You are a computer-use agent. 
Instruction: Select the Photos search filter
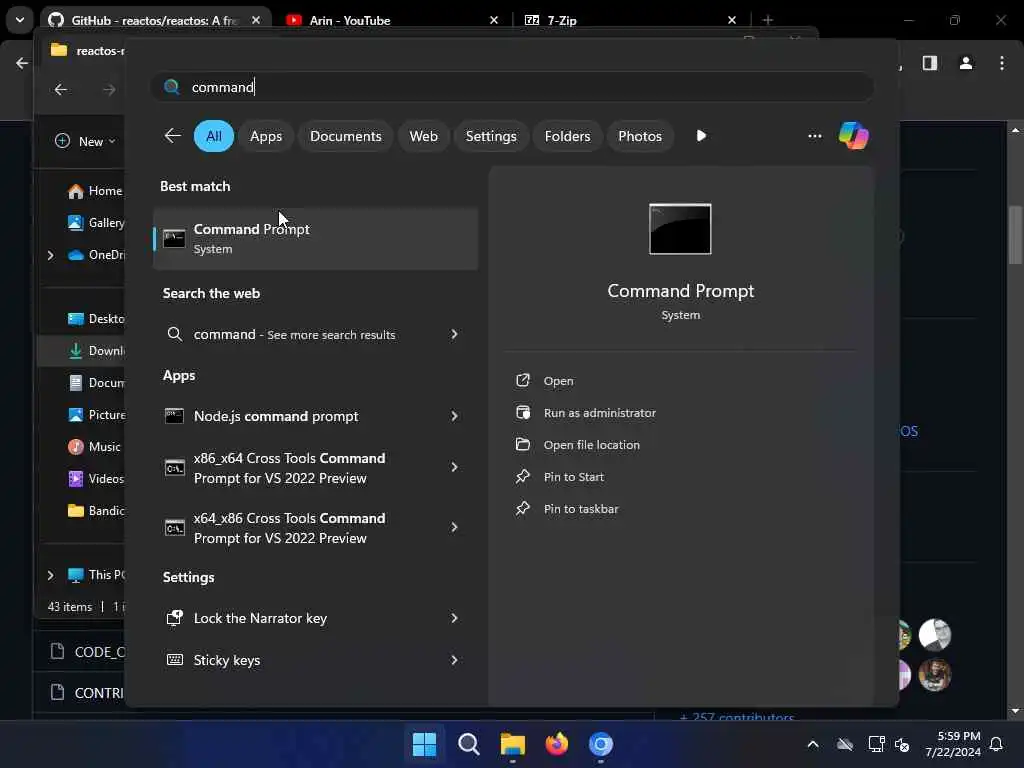click(639, 136)
